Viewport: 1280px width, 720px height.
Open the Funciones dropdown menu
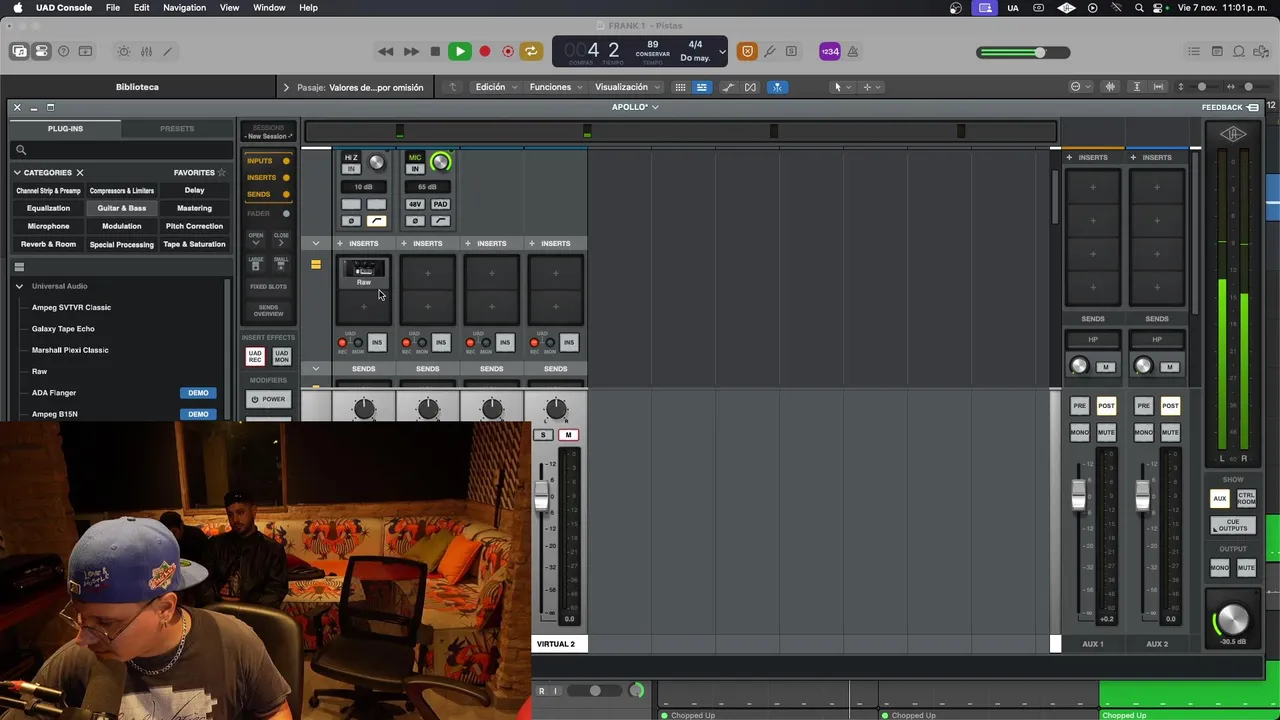click(557, 87)
